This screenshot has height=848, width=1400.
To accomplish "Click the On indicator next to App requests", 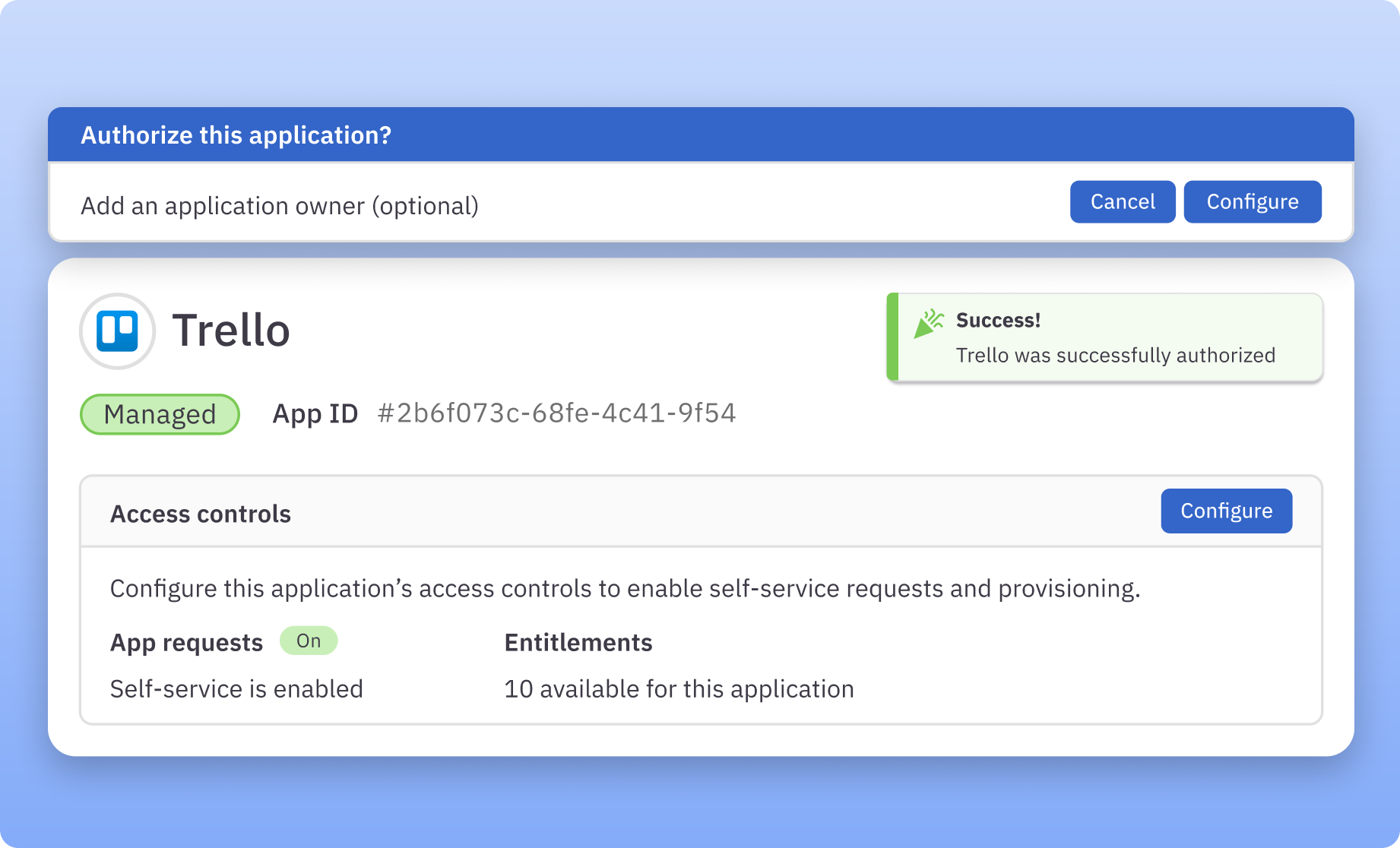I will (309, 641).
